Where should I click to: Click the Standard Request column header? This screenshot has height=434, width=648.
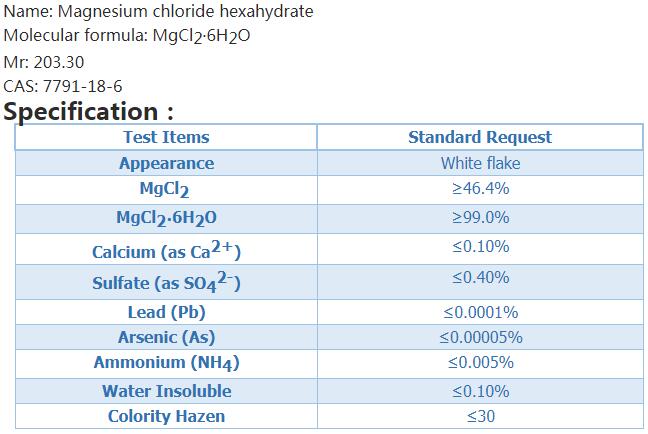click(x=480, y=137)
